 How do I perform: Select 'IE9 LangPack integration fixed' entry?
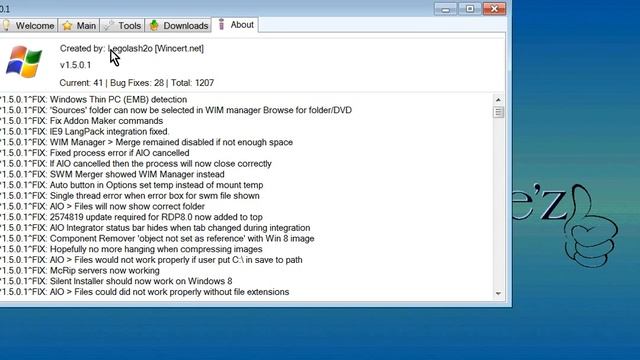[x=84, y=131]
